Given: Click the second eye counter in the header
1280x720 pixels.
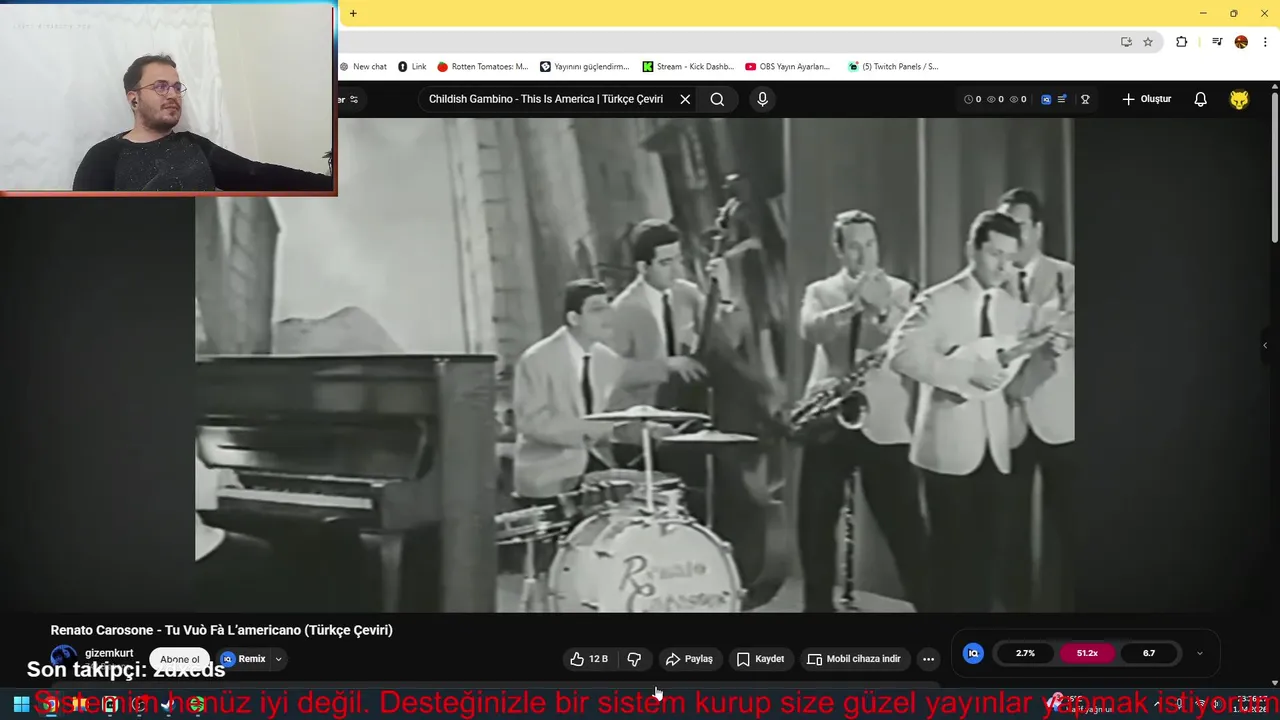Looking at the screenshot, I should coord(1018,99).
